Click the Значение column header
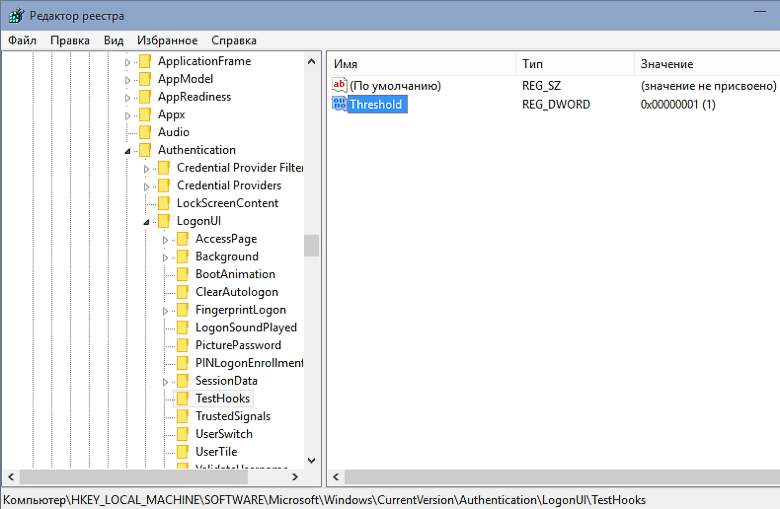 coord(707,64)
